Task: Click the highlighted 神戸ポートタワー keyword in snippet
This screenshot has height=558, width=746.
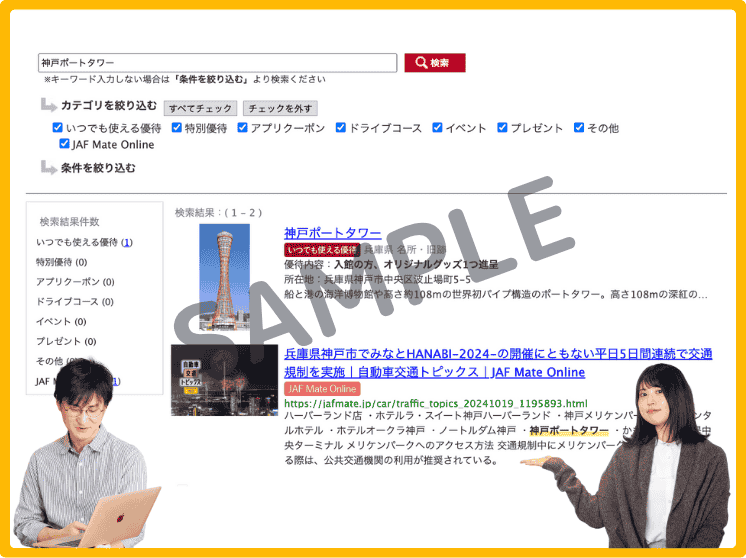Action: click(x=569, y=431)
